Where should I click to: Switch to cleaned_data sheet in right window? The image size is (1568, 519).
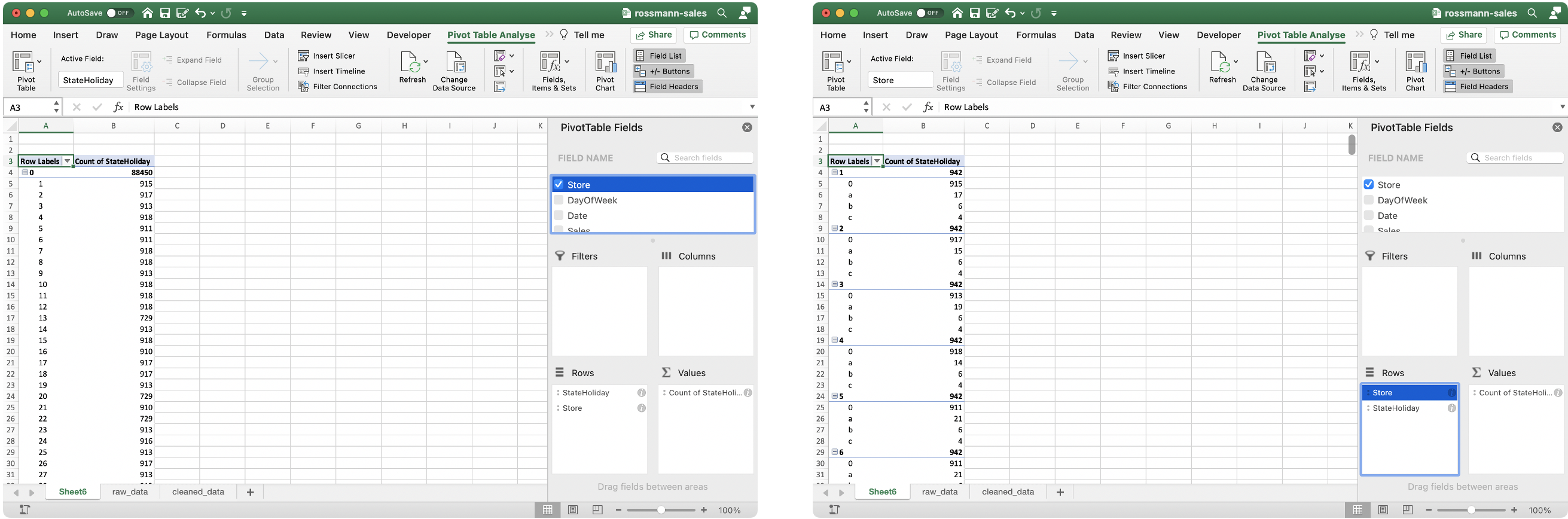click(1008, 491)
